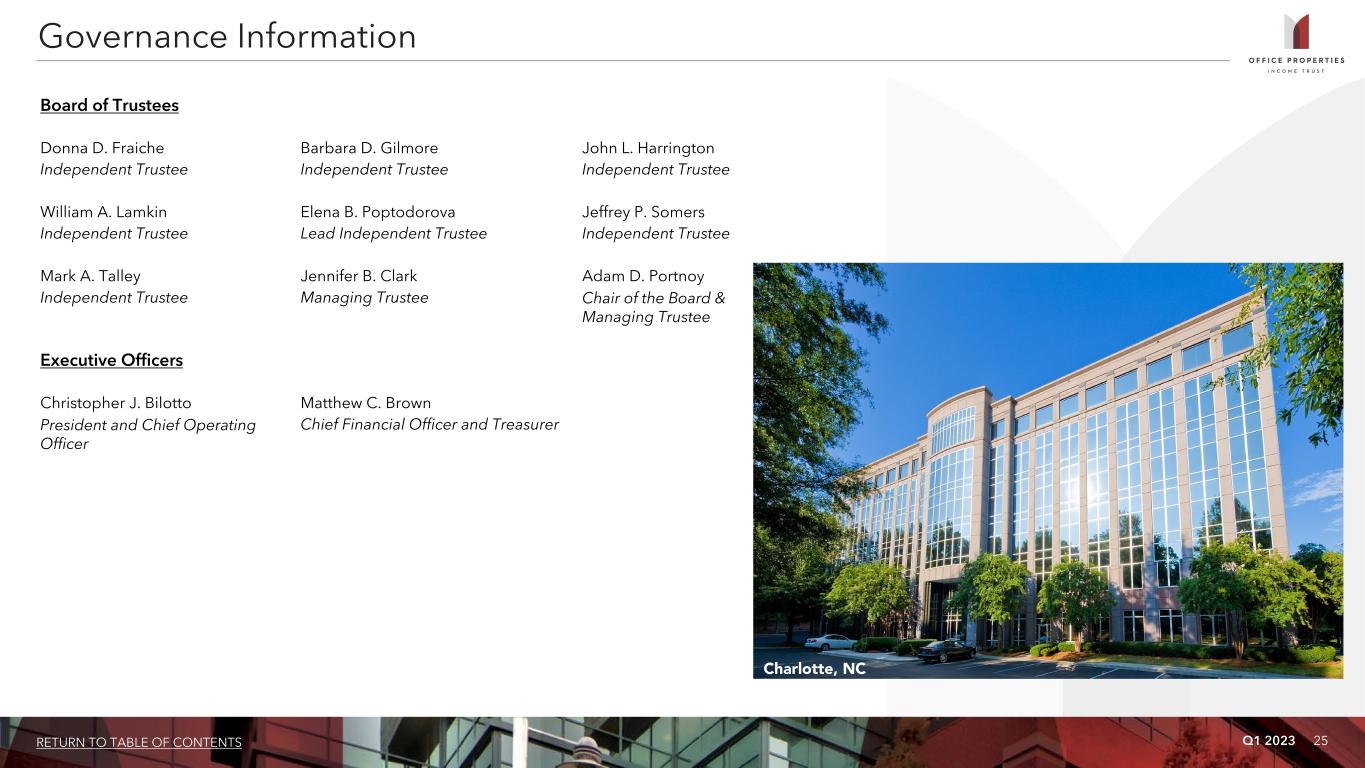Select the name 'Christopher J. Bilotto'
The image size is (1365, 768).
pyautogui.click(x=116, y=403)
